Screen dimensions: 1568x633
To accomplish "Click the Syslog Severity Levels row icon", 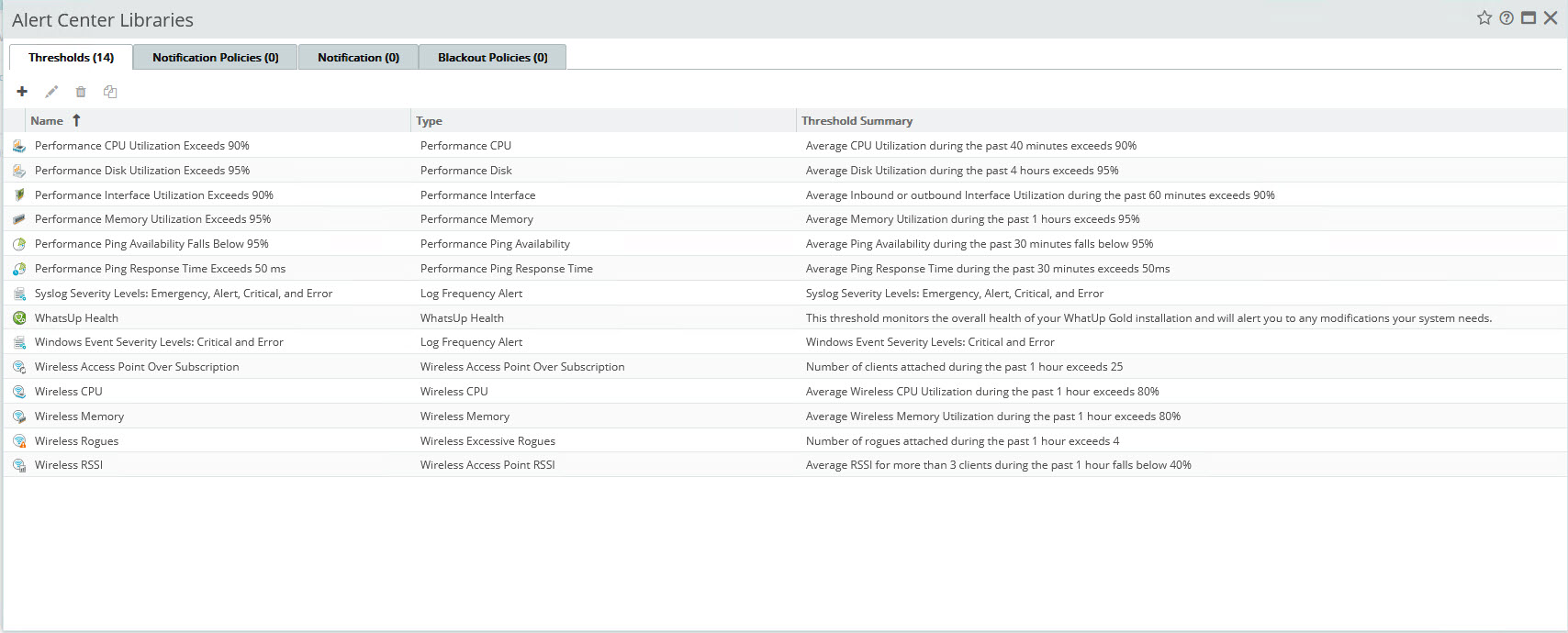I will click(x=19, y=294).
